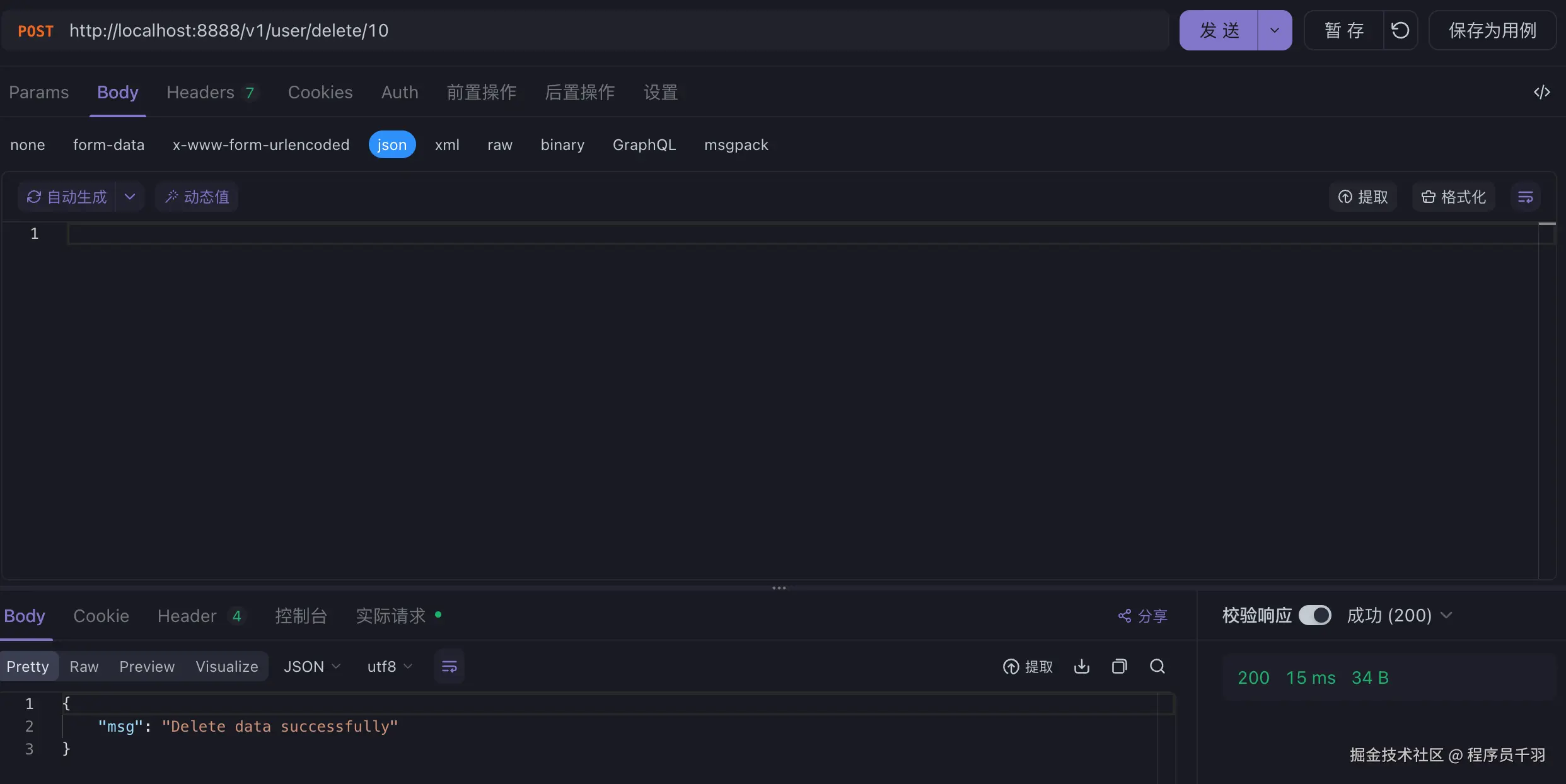
Task: Copy response body with the copy icon
Action: click(x=1120, y=666)
